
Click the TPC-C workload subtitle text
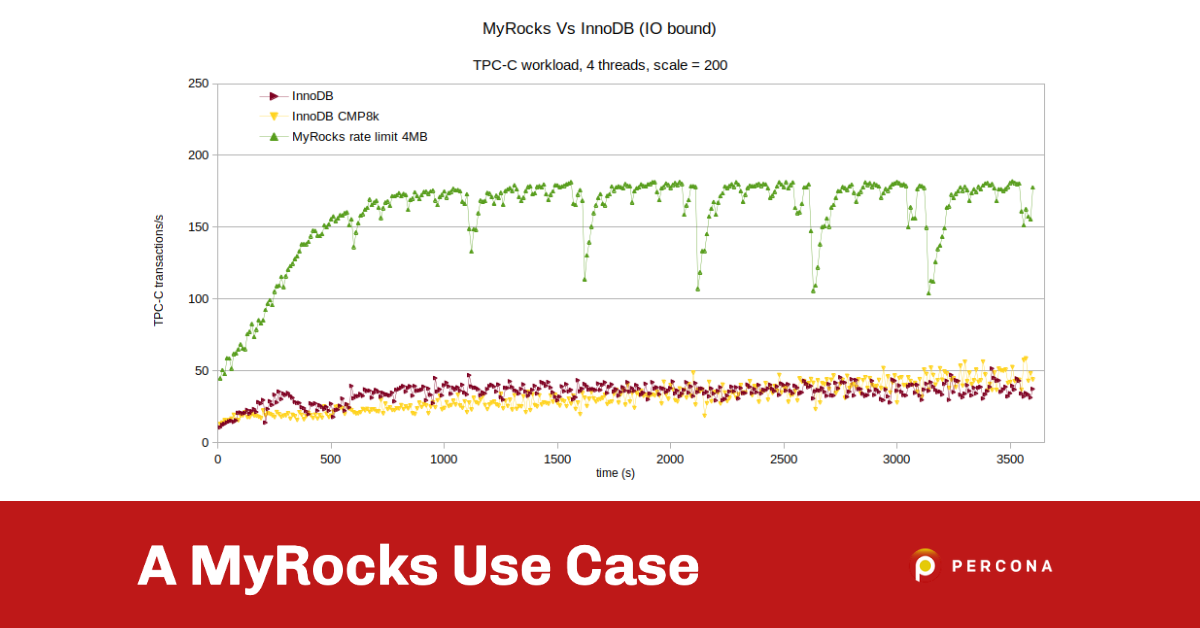(x=600, y=65)
